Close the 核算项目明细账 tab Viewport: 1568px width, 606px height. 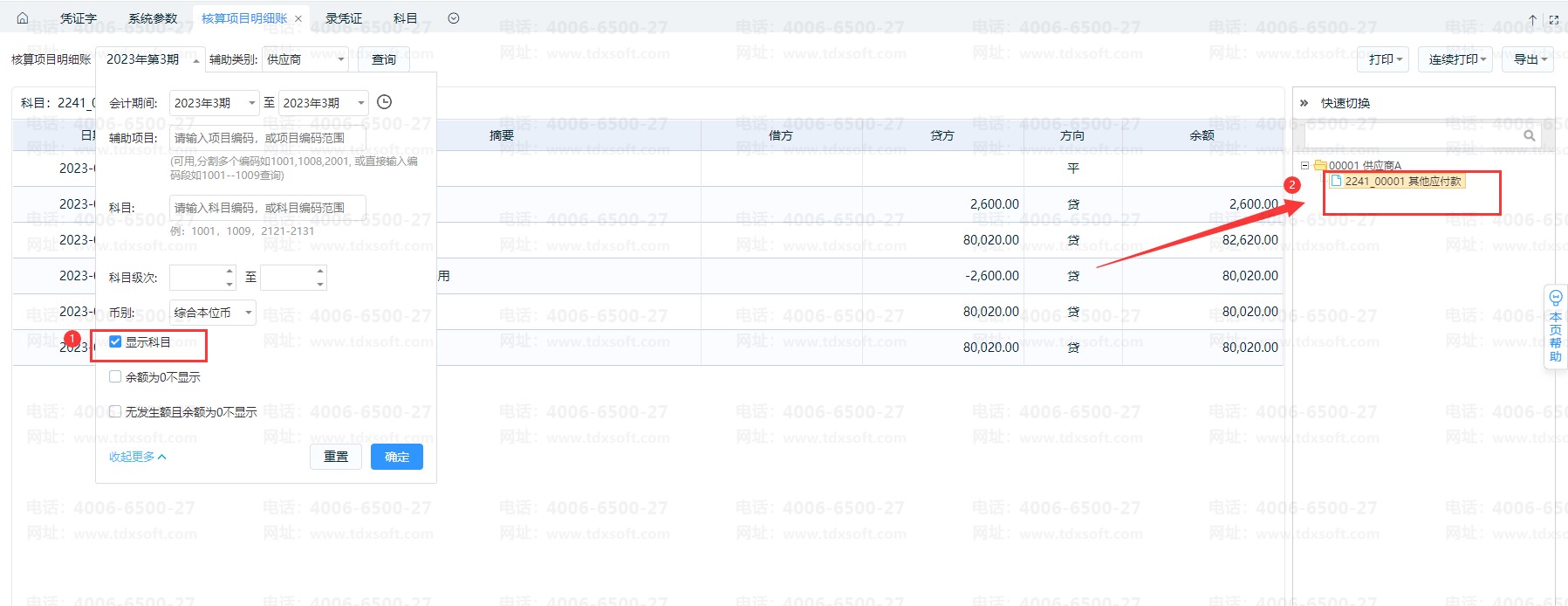pyautogui.click(x=298, y=18)
